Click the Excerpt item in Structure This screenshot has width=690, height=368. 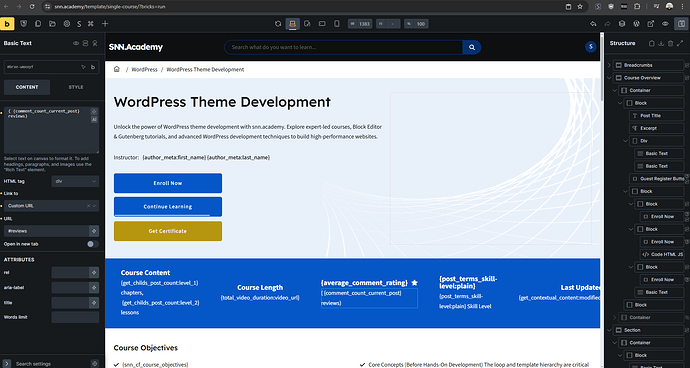[x=657, y=128]
